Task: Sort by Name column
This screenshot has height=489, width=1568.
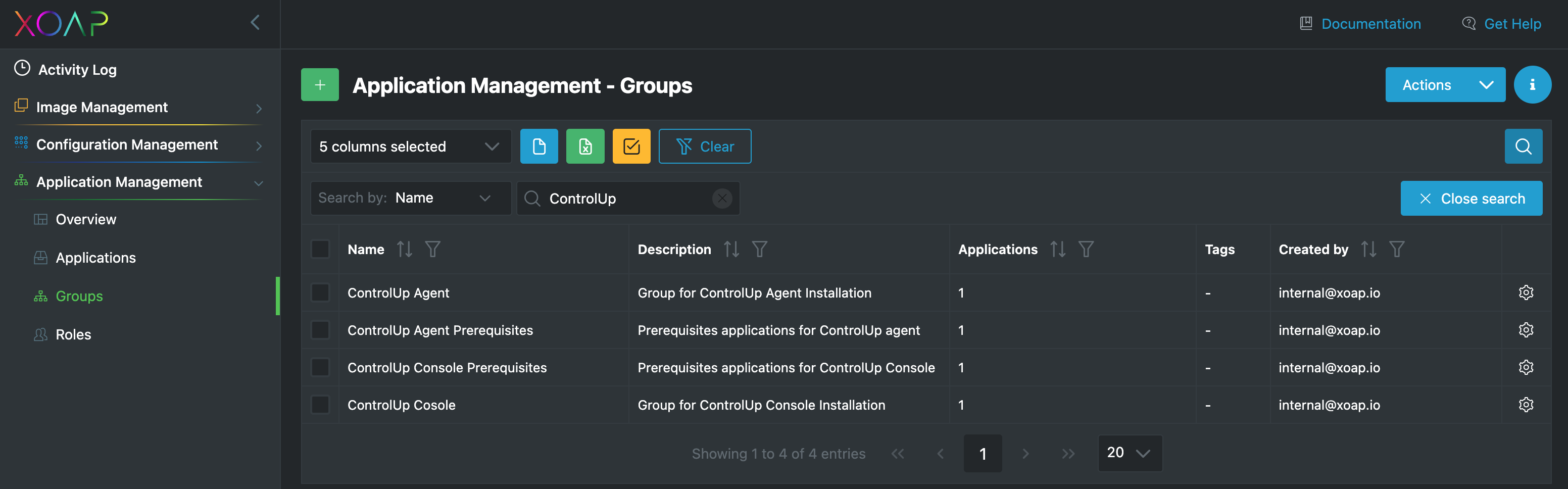Action: pos(404,249)
